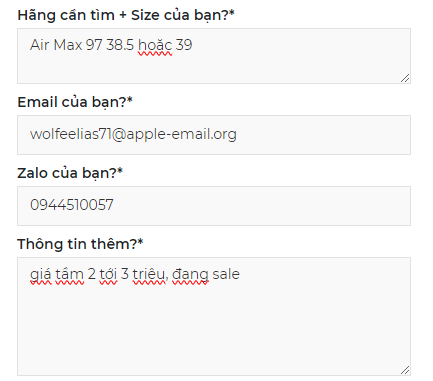
Task: Click the "Thông tin thêm?" label
Action: [80, 244]
